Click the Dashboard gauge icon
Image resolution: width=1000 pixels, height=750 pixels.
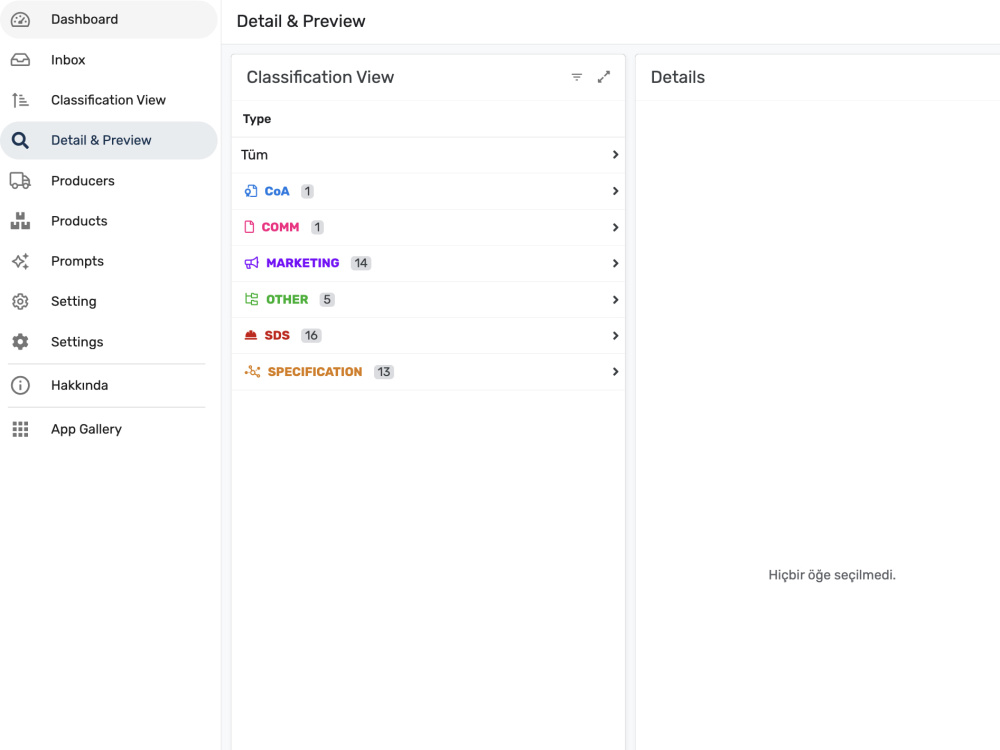pos(20,20)
